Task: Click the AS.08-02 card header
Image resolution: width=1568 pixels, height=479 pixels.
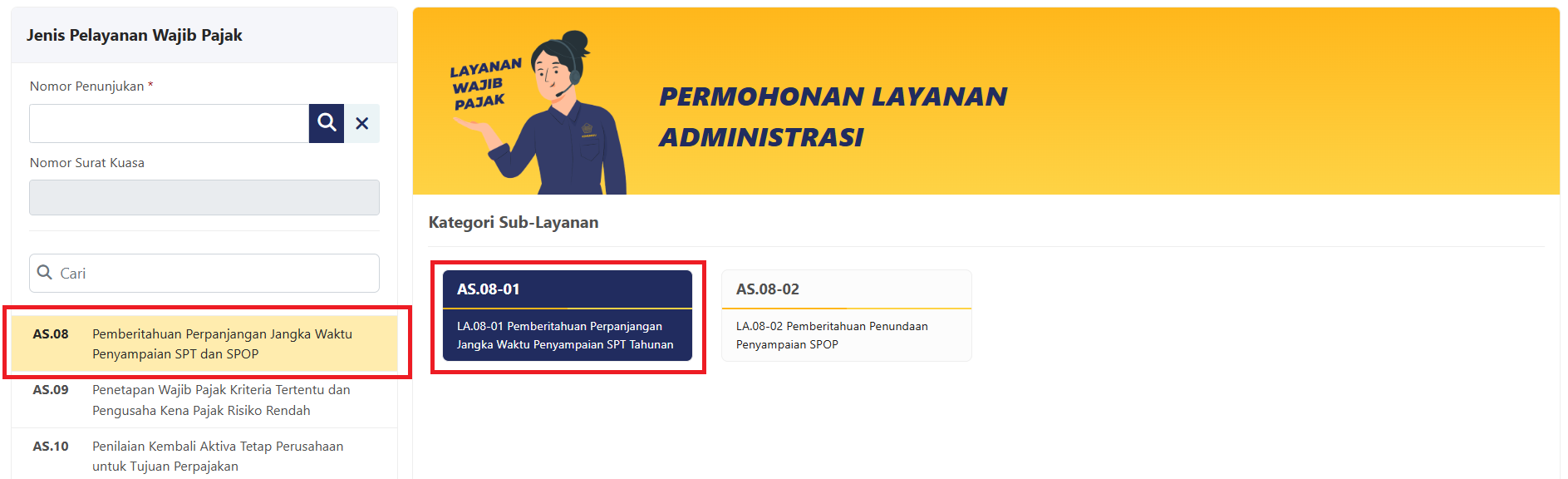Action: (847, 289)
